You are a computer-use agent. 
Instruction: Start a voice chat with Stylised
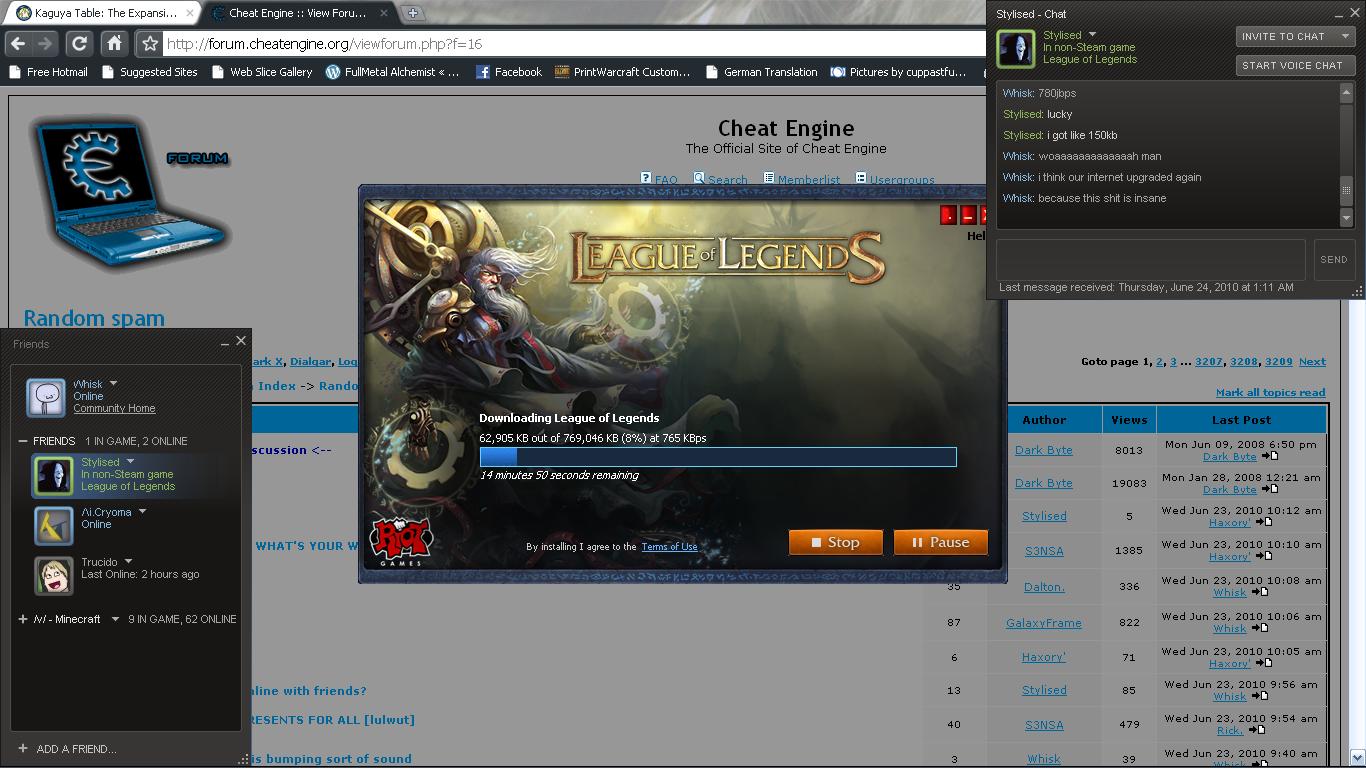tap(1295, 65)
